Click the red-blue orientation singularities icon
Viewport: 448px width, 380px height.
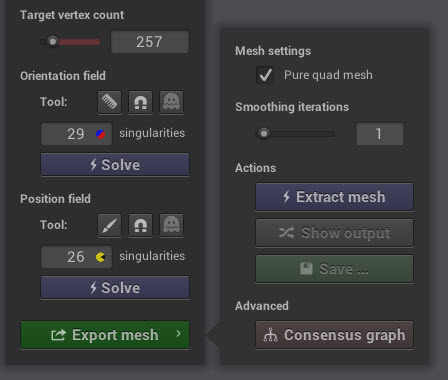tap(101, 134)
